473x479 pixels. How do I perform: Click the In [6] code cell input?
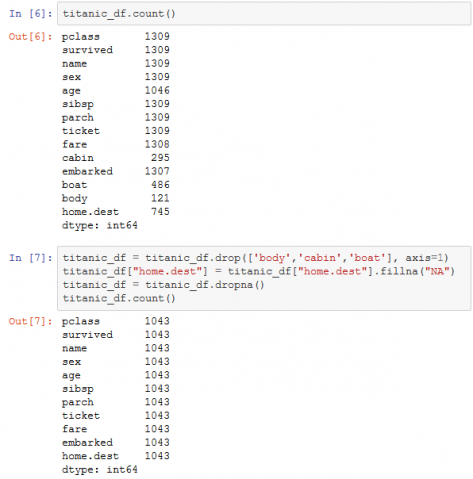click(x=264, y=14)
